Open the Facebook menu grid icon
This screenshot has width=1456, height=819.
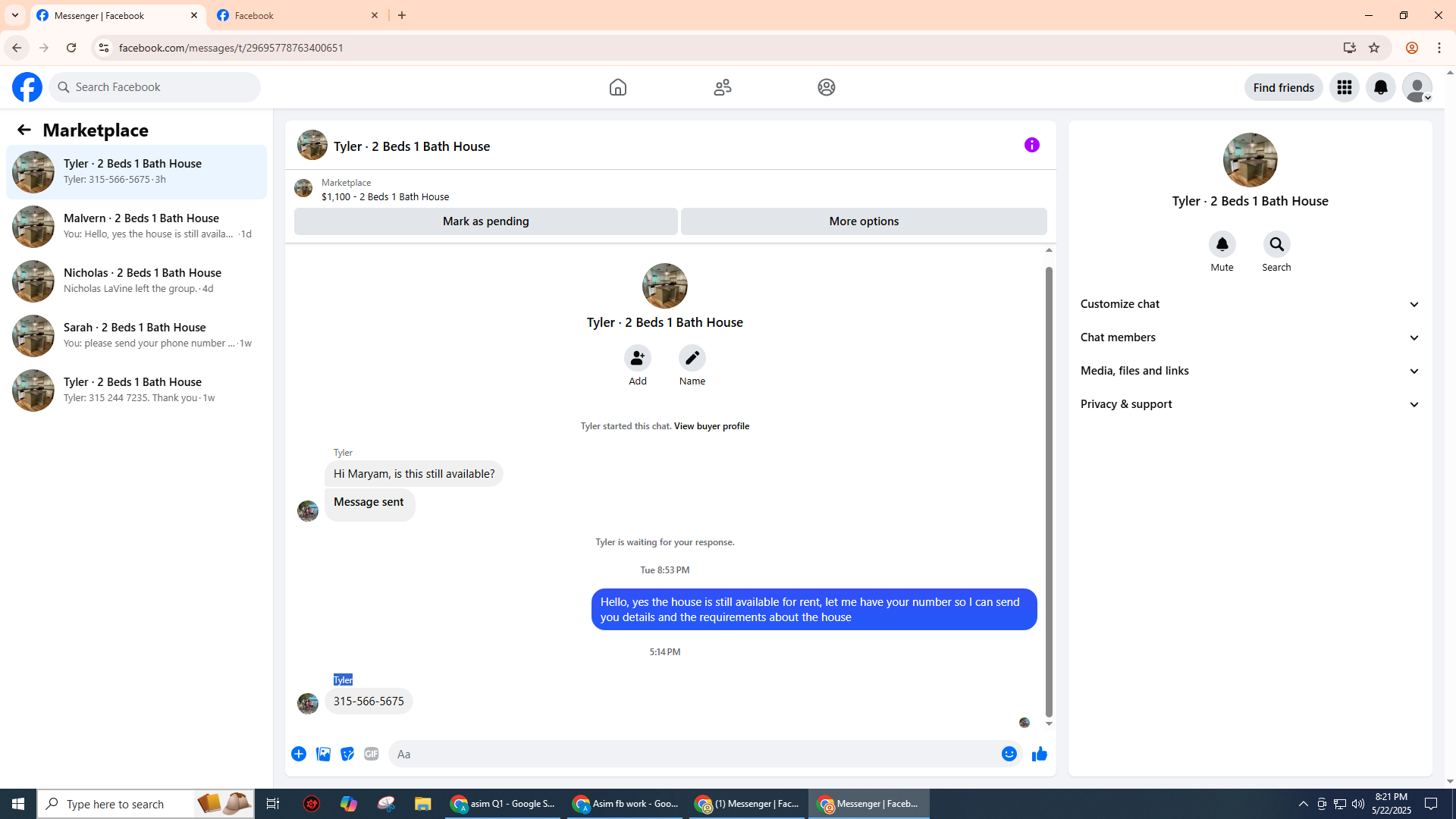(1344, 87)
